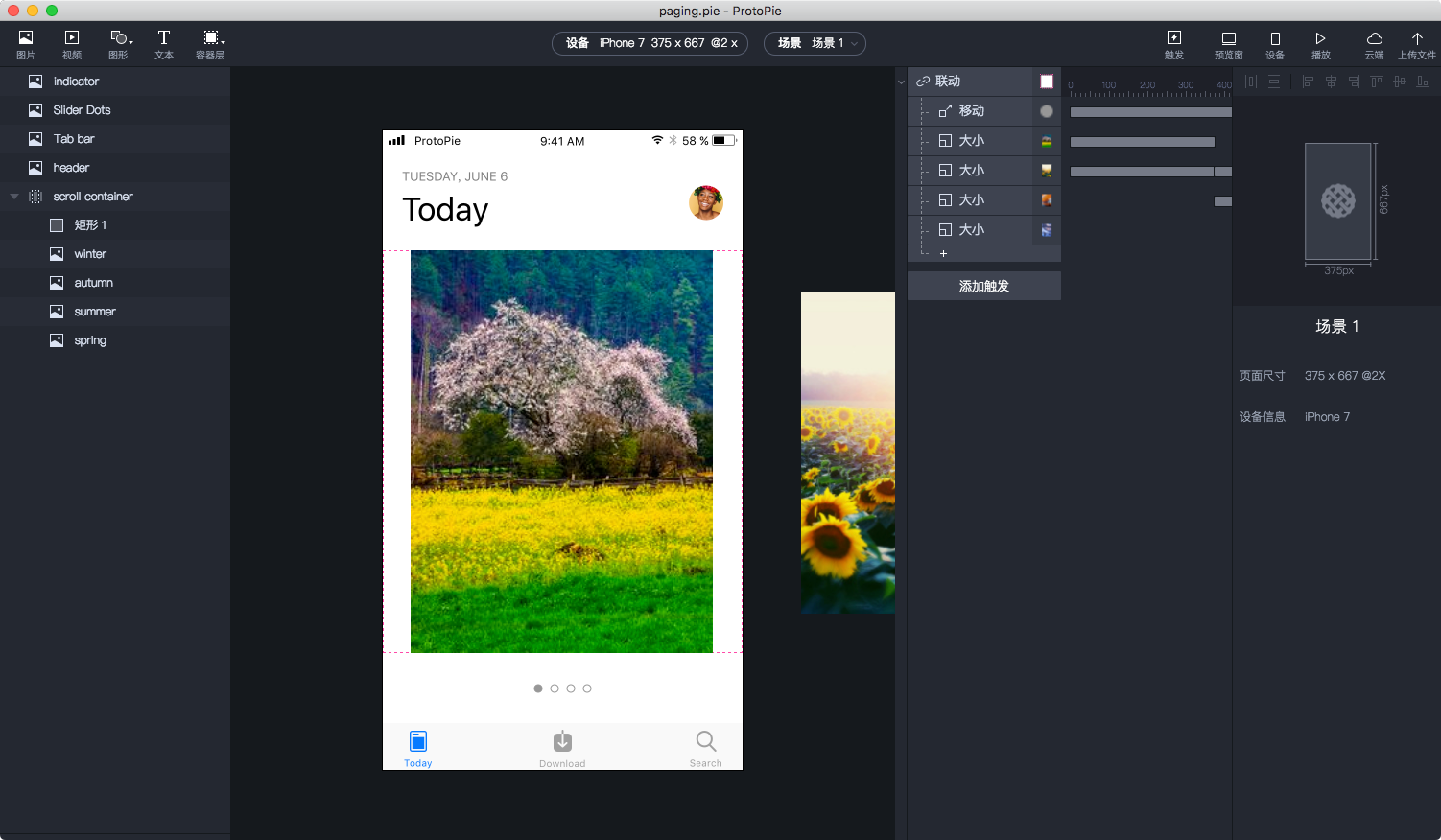Click the Upload file (上传文件) icon
1441x840 pixels.
point(1417,44)
